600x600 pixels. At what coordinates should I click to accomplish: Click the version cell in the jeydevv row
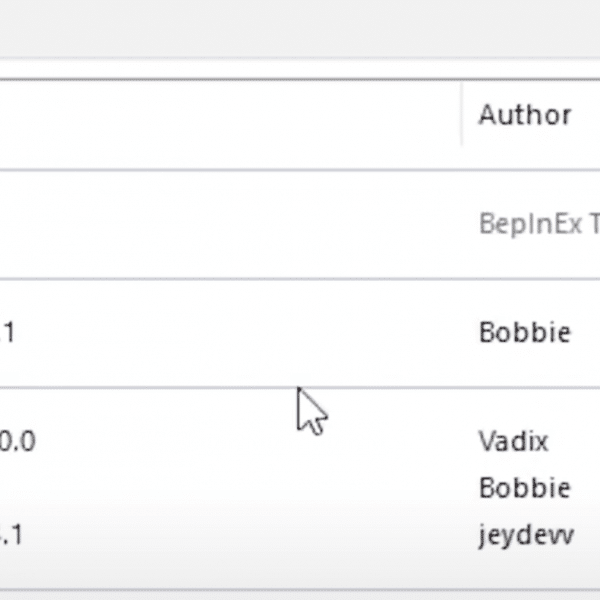11,535
